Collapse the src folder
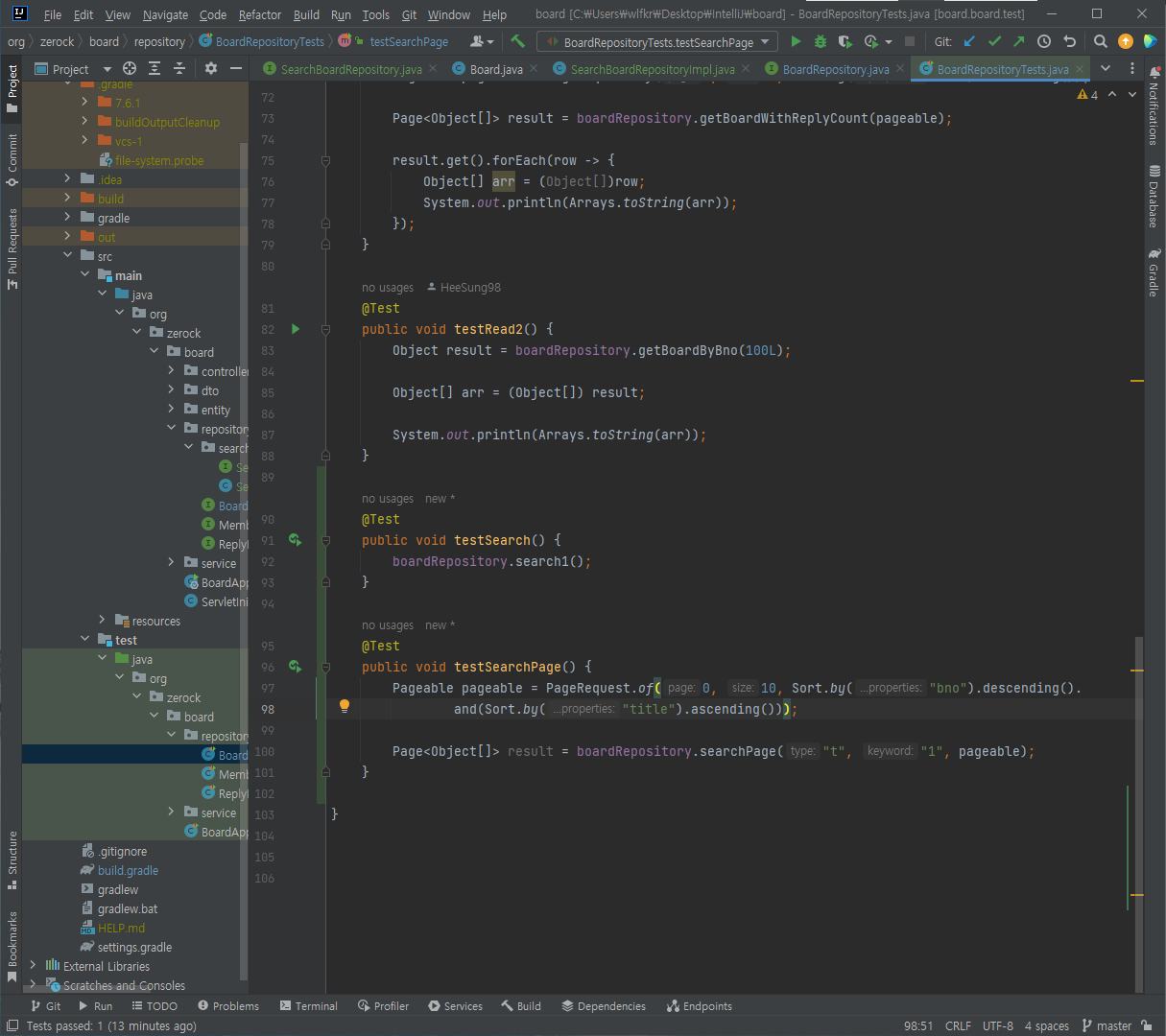Screen dimensions: 1166x1036 (x=67, y=255)
